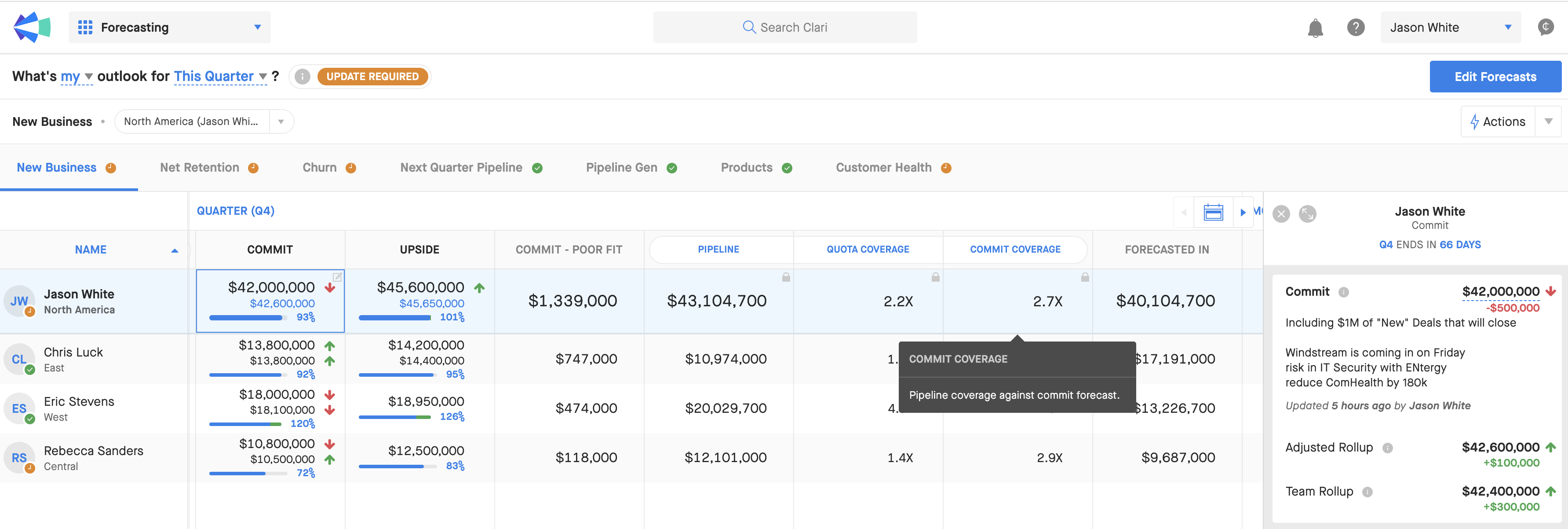Open the calendar period picker icon
The image size is (1568, 529).
tap(1213, 212)
